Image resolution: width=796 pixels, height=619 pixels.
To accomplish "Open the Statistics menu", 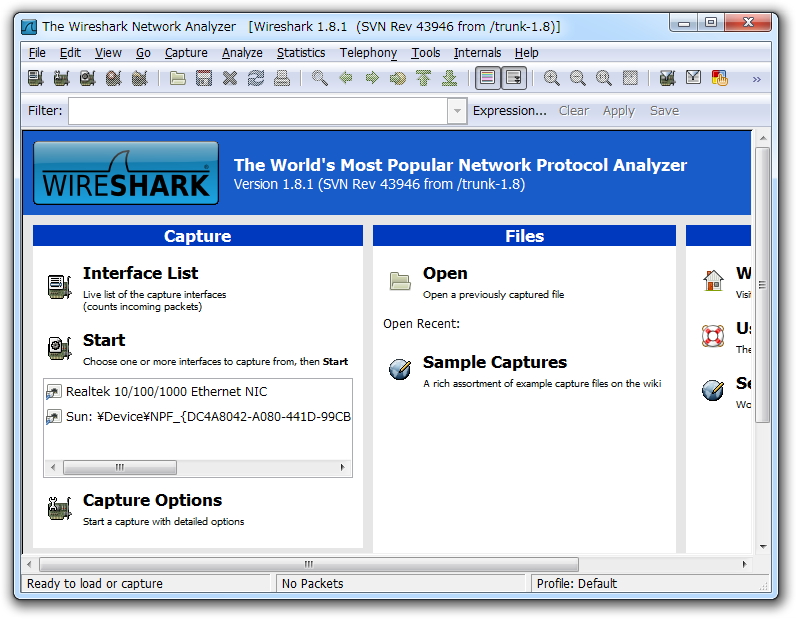I will [x=301, y=53].
